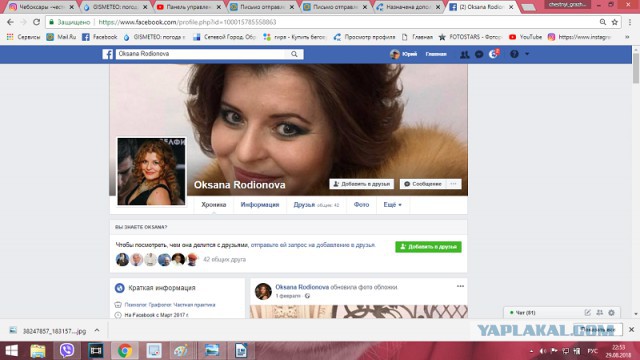Image resolution: width=640 pixels, height=360 pixels.
Task: Click volume icon in system tray
Action: click(542, 351)
